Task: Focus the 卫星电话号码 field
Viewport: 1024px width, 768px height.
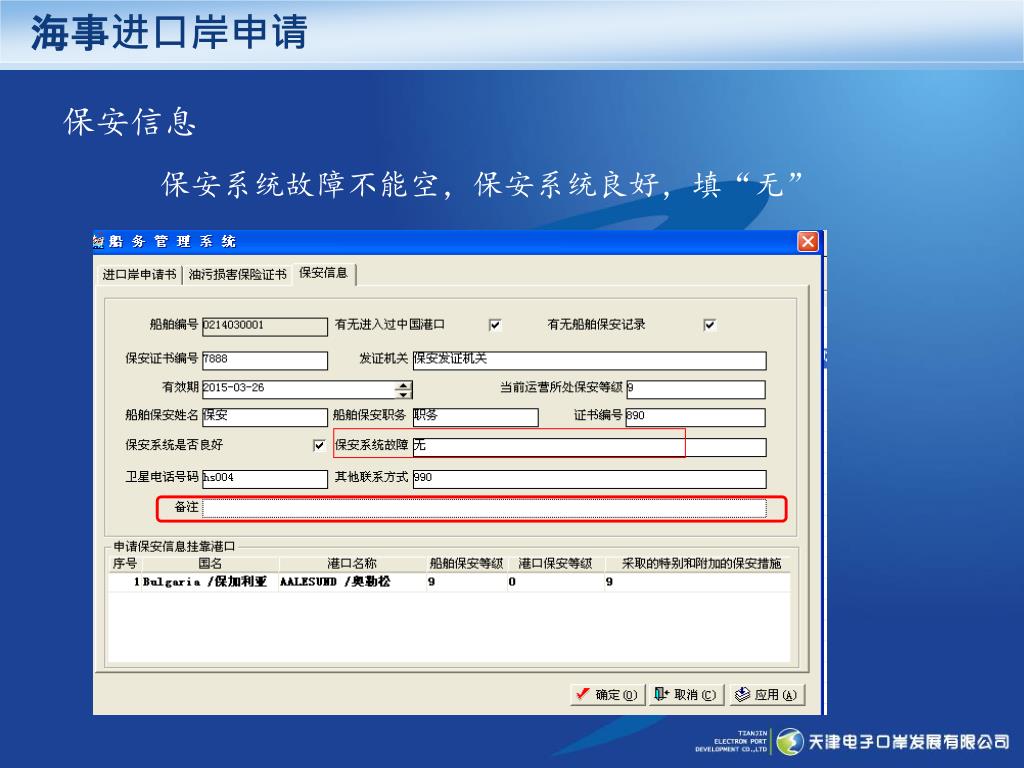Action: pos(264,479)
